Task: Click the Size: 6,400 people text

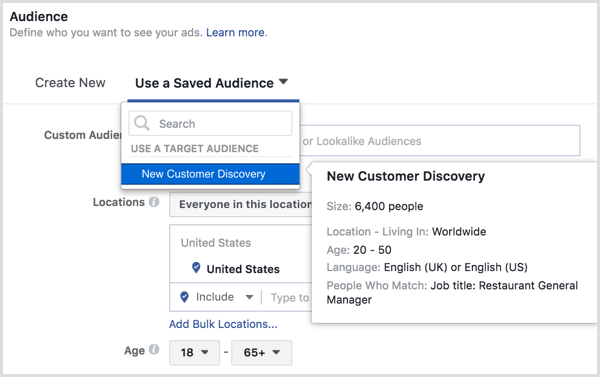Action: [375, 206]
